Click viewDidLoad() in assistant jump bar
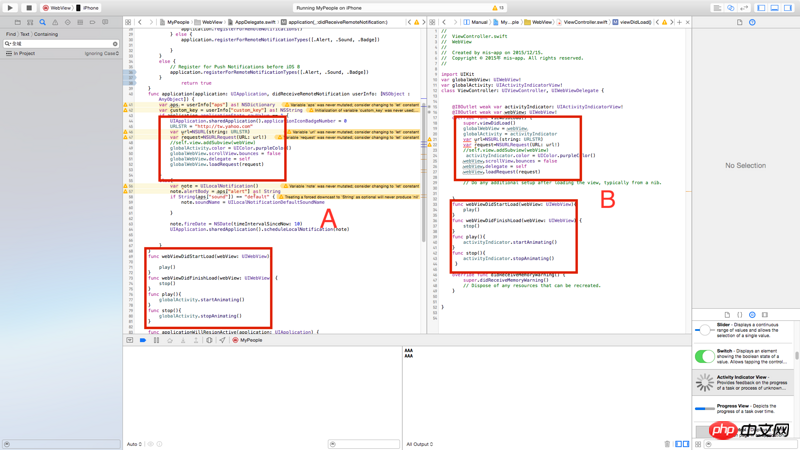800x450 pixels. pos(632,22)
